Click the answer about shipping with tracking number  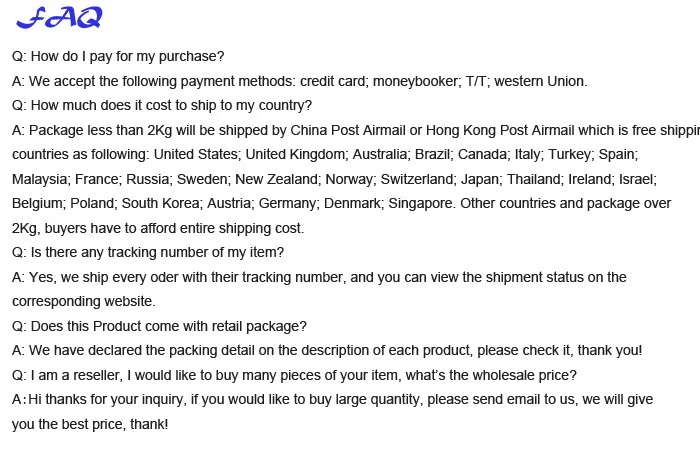319,278
